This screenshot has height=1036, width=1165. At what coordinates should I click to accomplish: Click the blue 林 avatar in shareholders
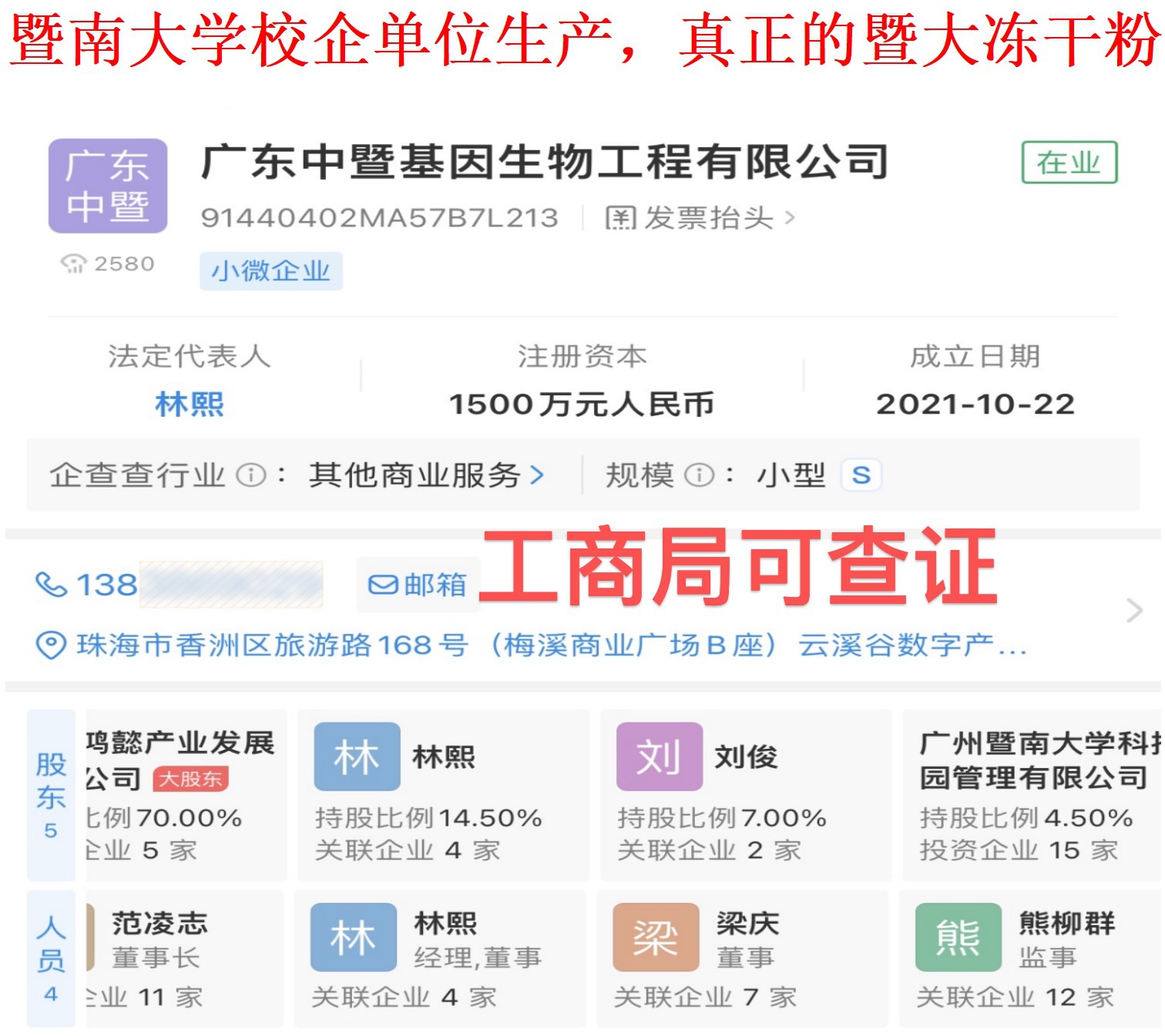tap(357, 756)
